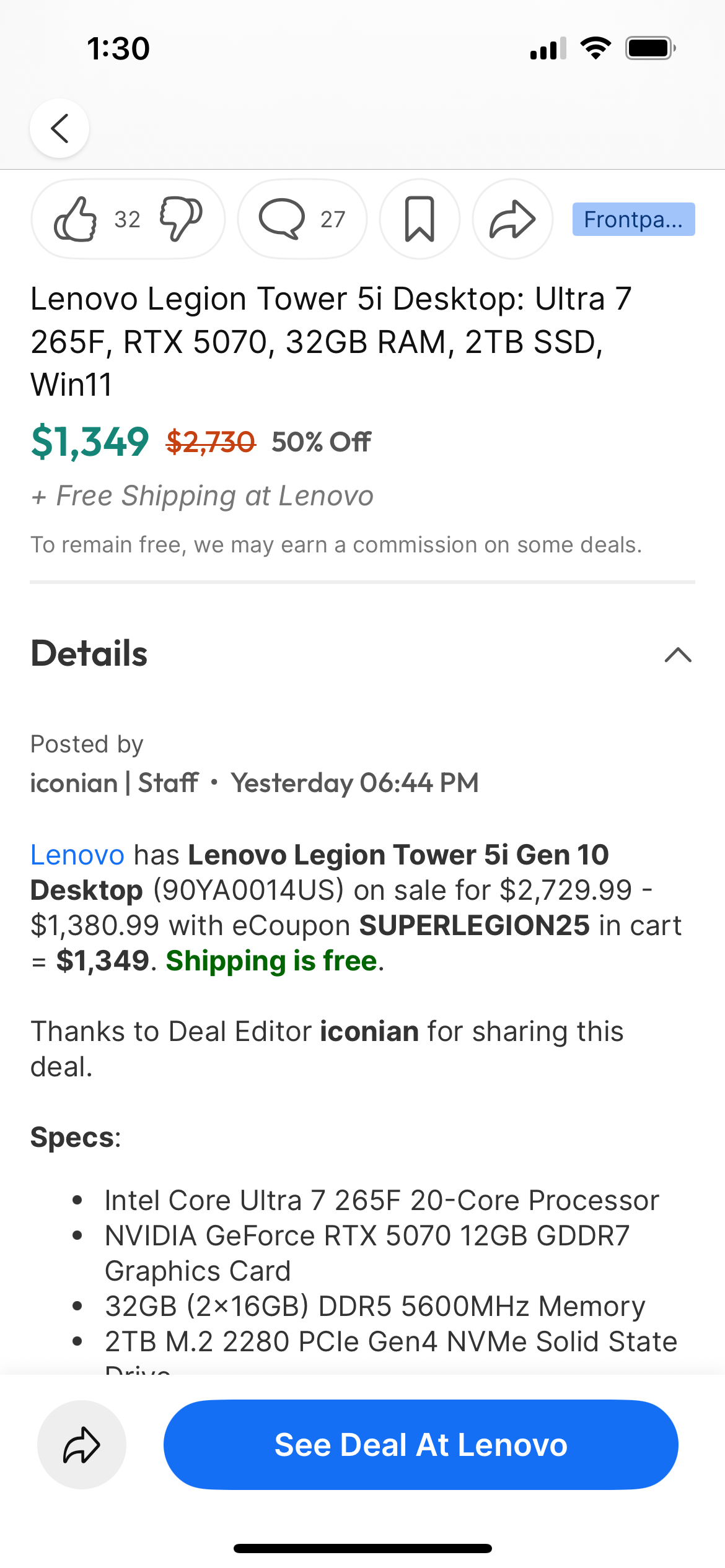Viewport: 725px width, 1568px height.
Task: Tap the $1,349 deal price
Action: click(90, 442)
